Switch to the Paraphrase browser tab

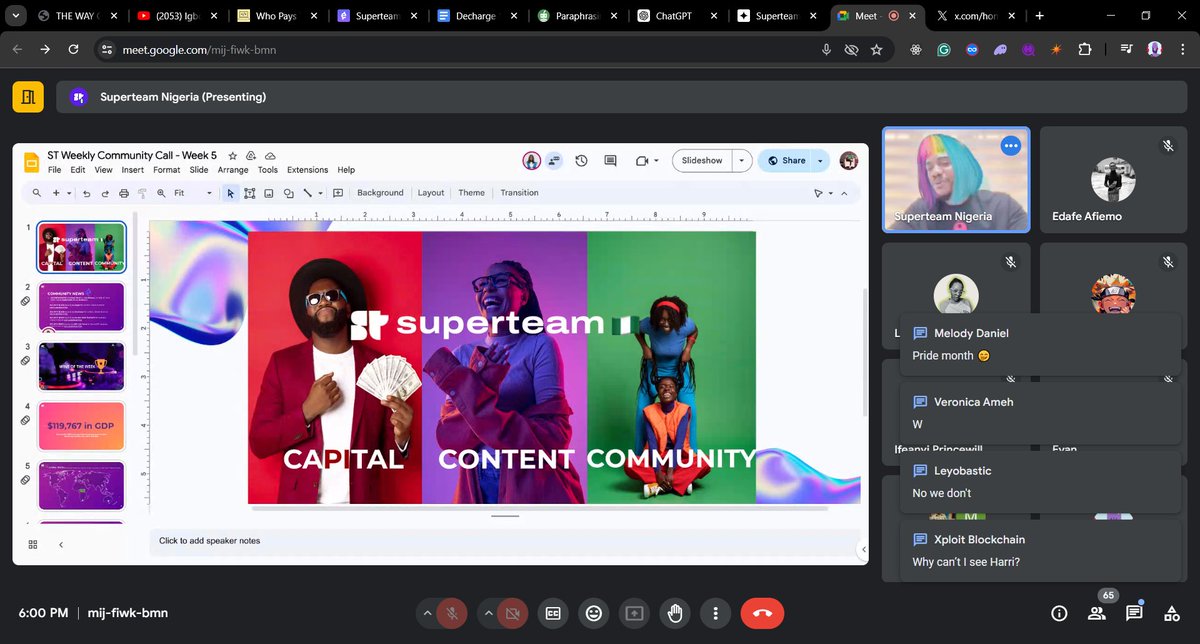coord(579,16)
